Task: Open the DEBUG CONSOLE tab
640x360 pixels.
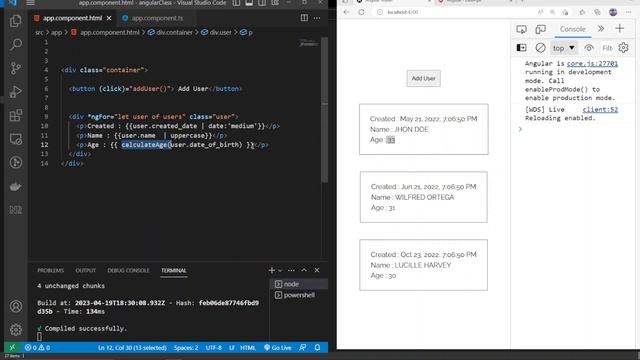Action: (x=128, y=270)
